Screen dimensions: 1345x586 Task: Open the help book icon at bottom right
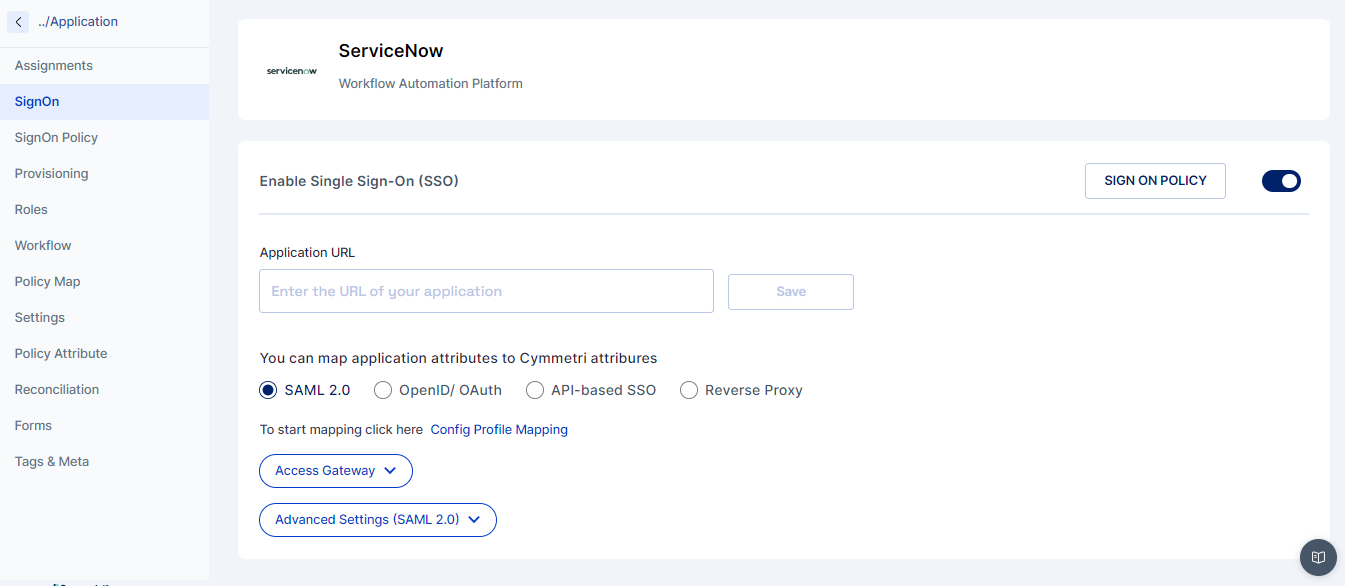pyautogui.click(x=1318, y=557)
